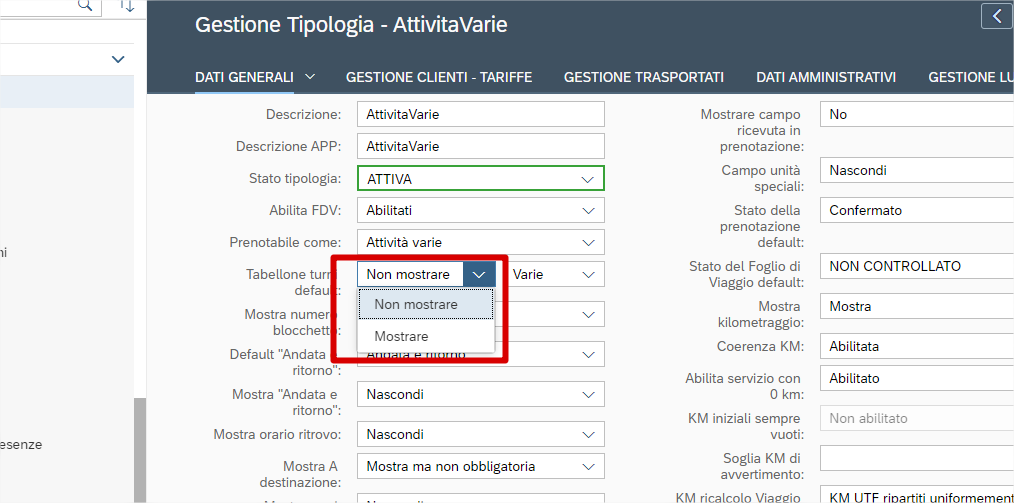This screenshot has height=503, width=1014.
Task: Open the Coerenza KM 'Abilitata' combo box
Action: 915,347
